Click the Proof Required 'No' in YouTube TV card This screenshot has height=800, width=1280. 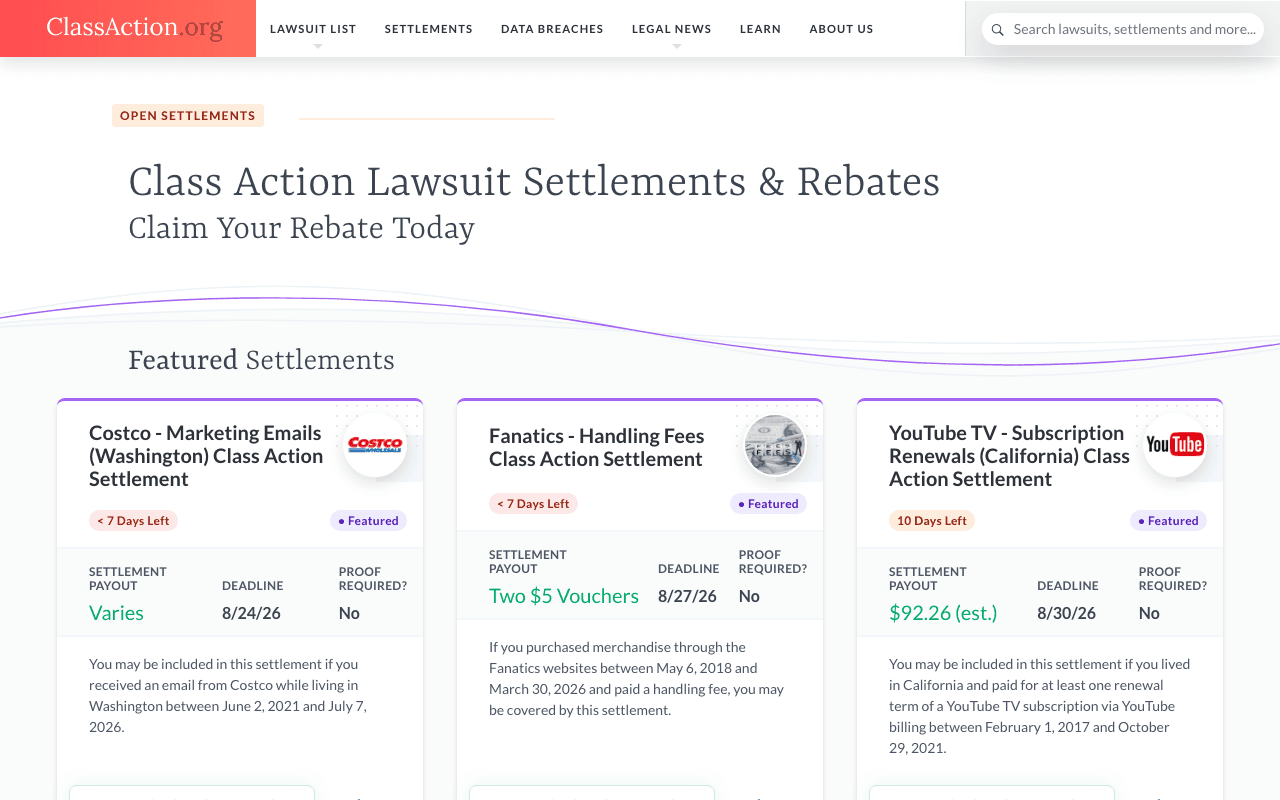coord(1149,613)
